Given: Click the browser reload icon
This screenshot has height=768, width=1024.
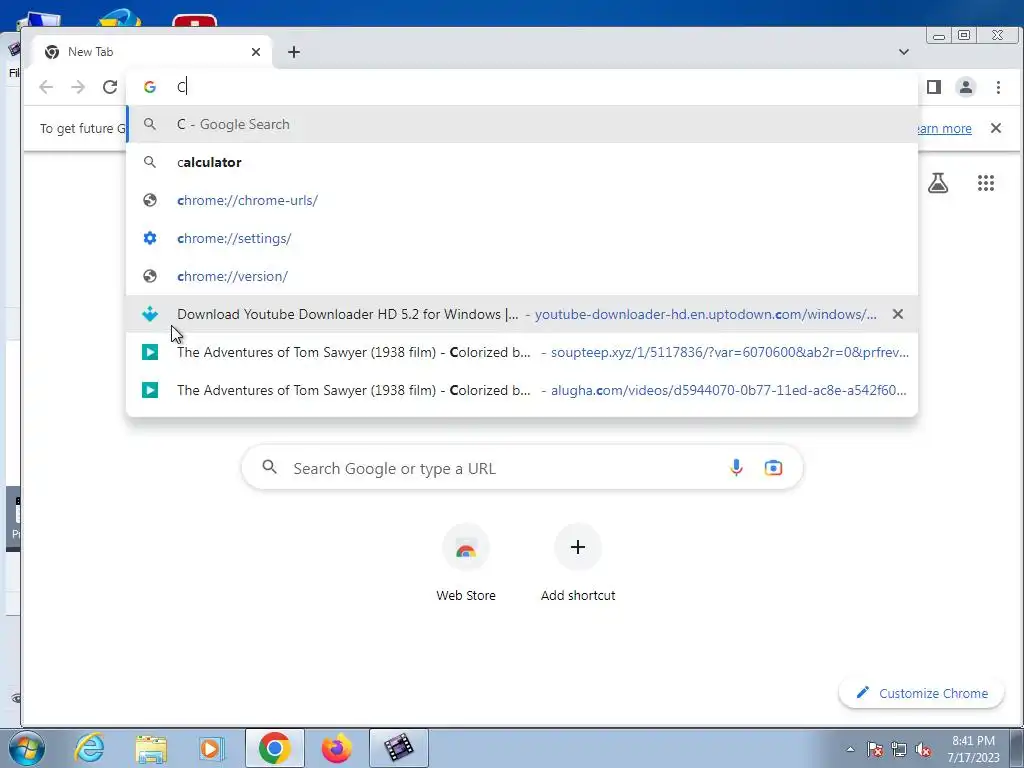Looking at the screenshot, I should pos(110,87).
